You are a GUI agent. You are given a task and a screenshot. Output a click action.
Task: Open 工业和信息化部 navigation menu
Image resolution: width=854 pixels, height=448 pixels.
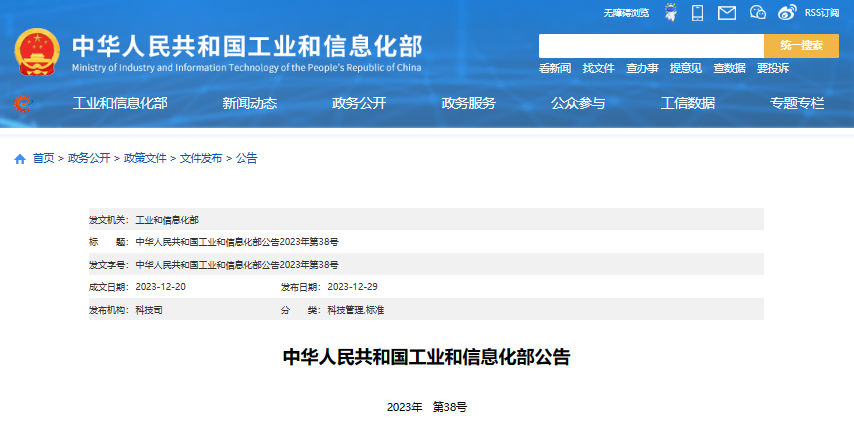120,103
